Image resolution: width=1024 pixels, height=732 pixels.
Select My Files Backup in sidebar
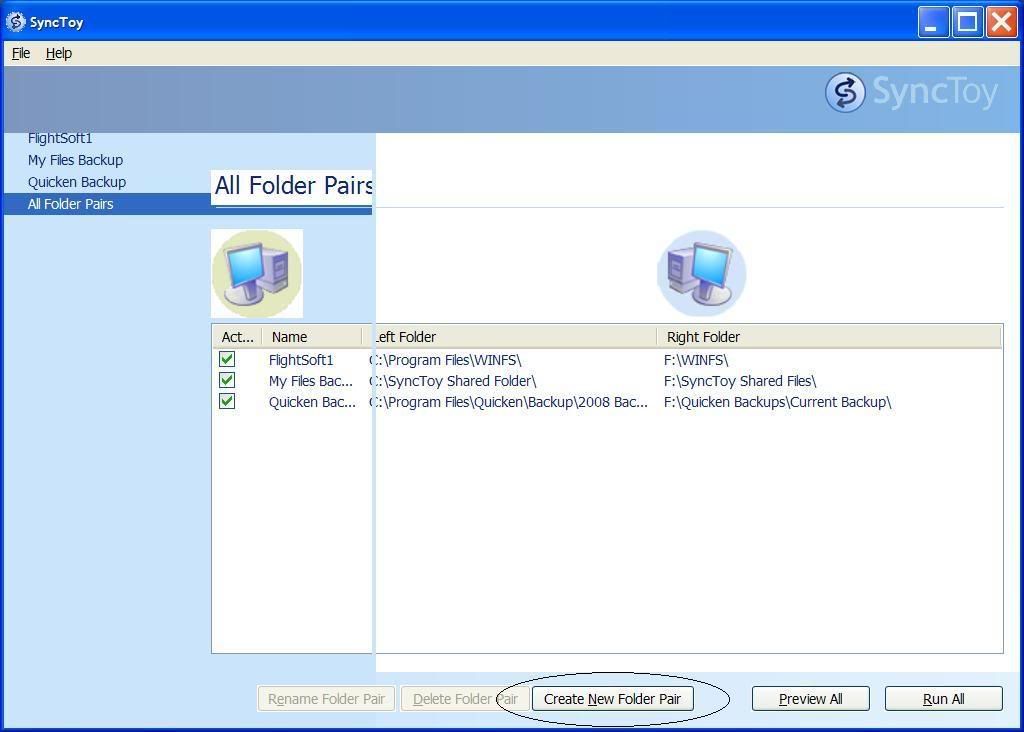tap(75, 160)
